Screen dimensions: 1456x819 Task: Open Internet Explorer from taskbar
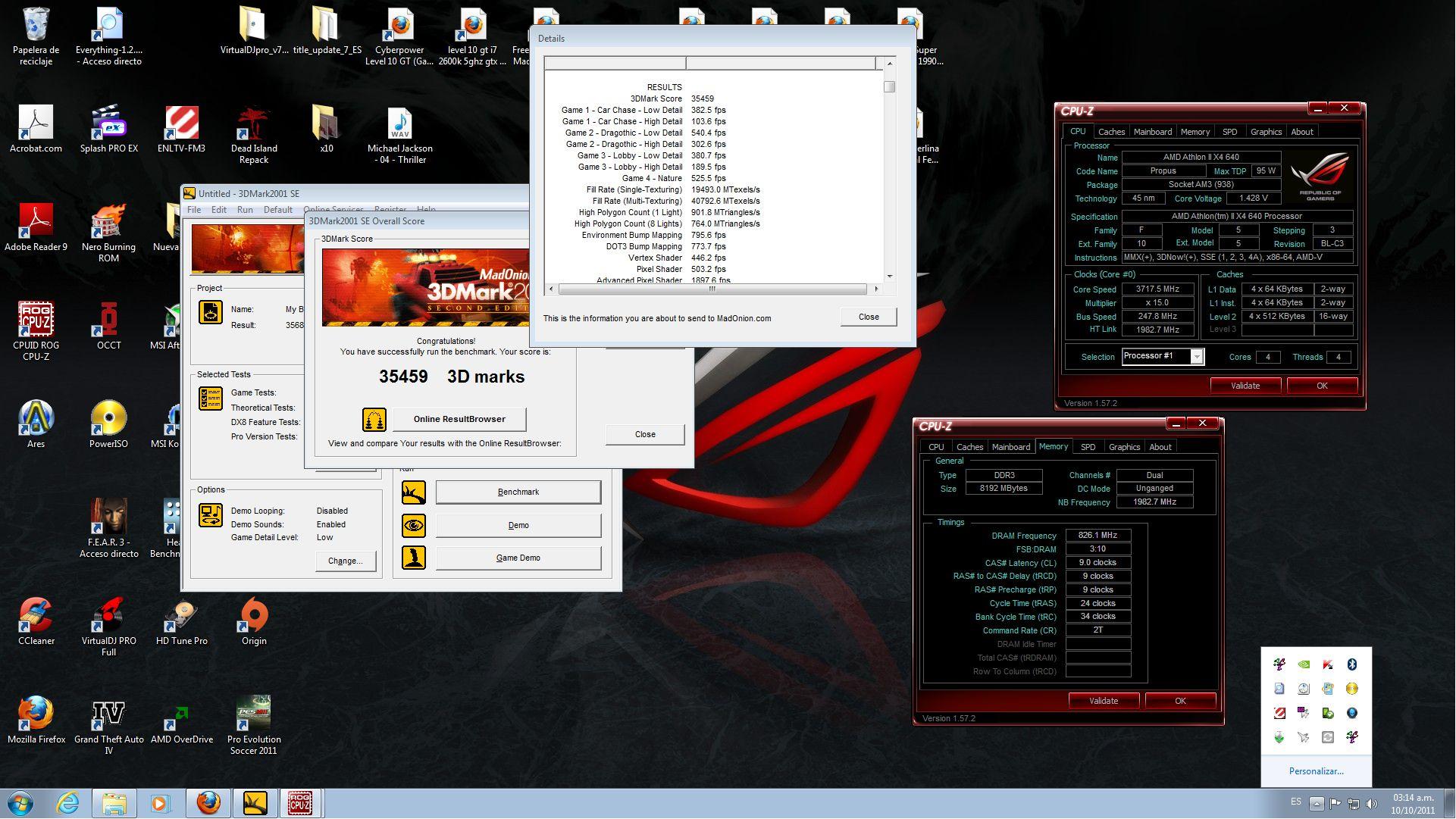(68, 803)
